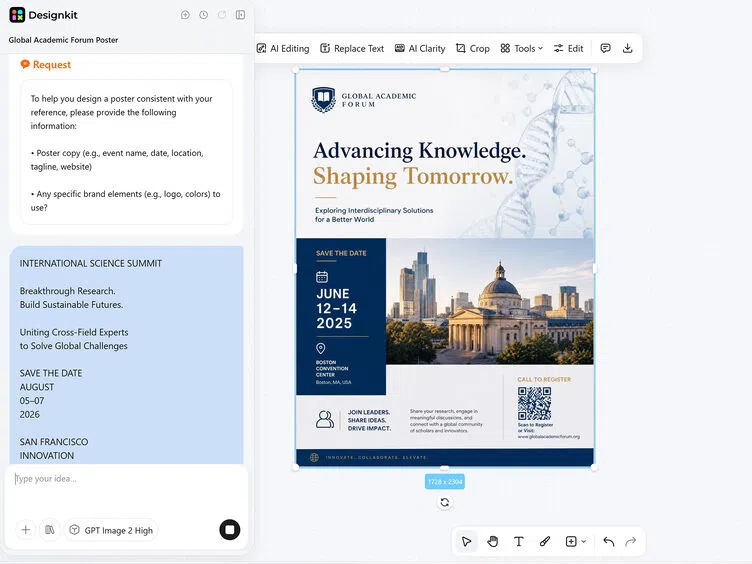Collapse the sidebar panel icon
The image size is (752, 564).
[x=240, y=15]
